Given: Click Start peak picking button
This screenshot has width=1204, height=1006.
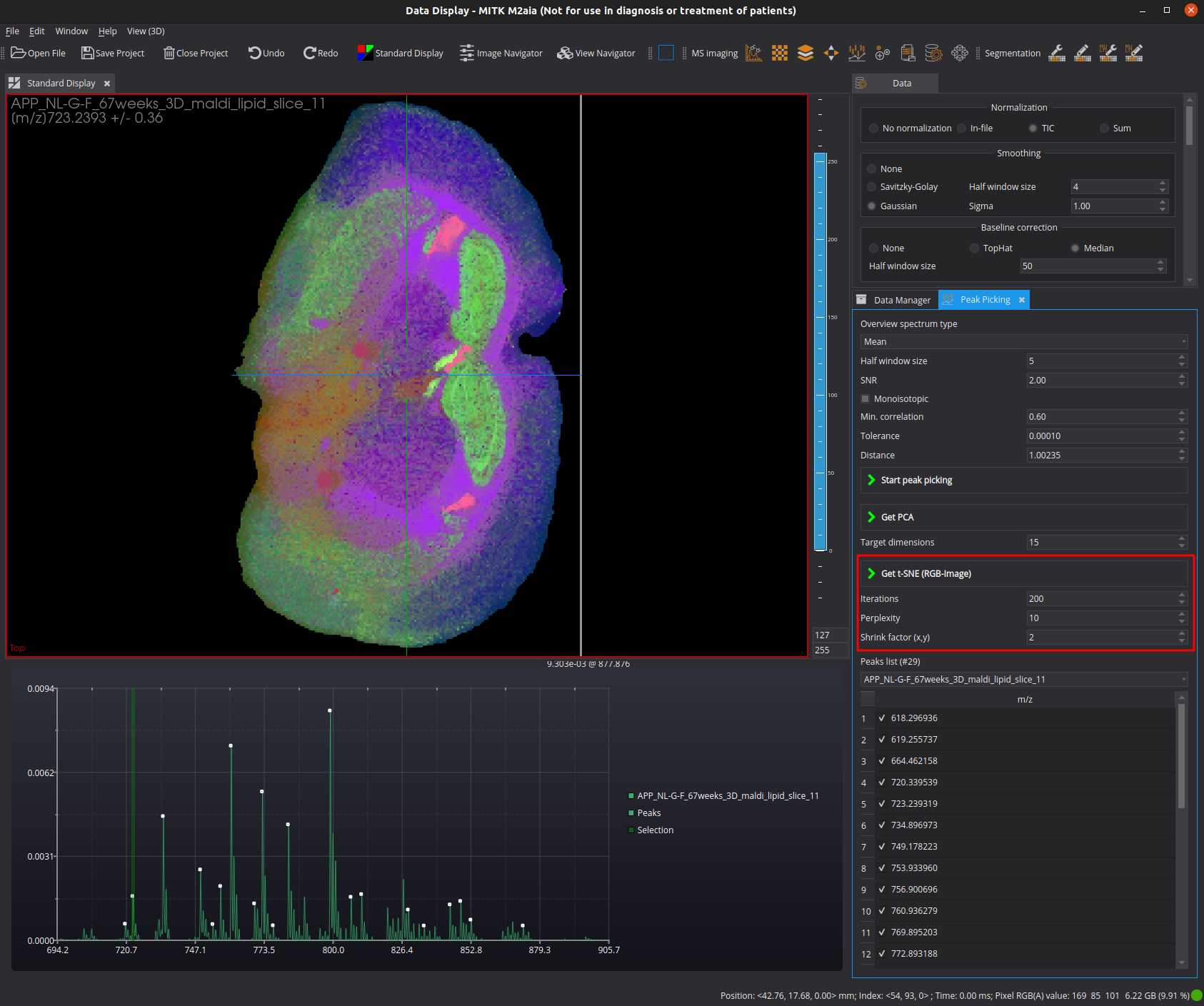Looking at the screenshot, I should point(1024,481).
